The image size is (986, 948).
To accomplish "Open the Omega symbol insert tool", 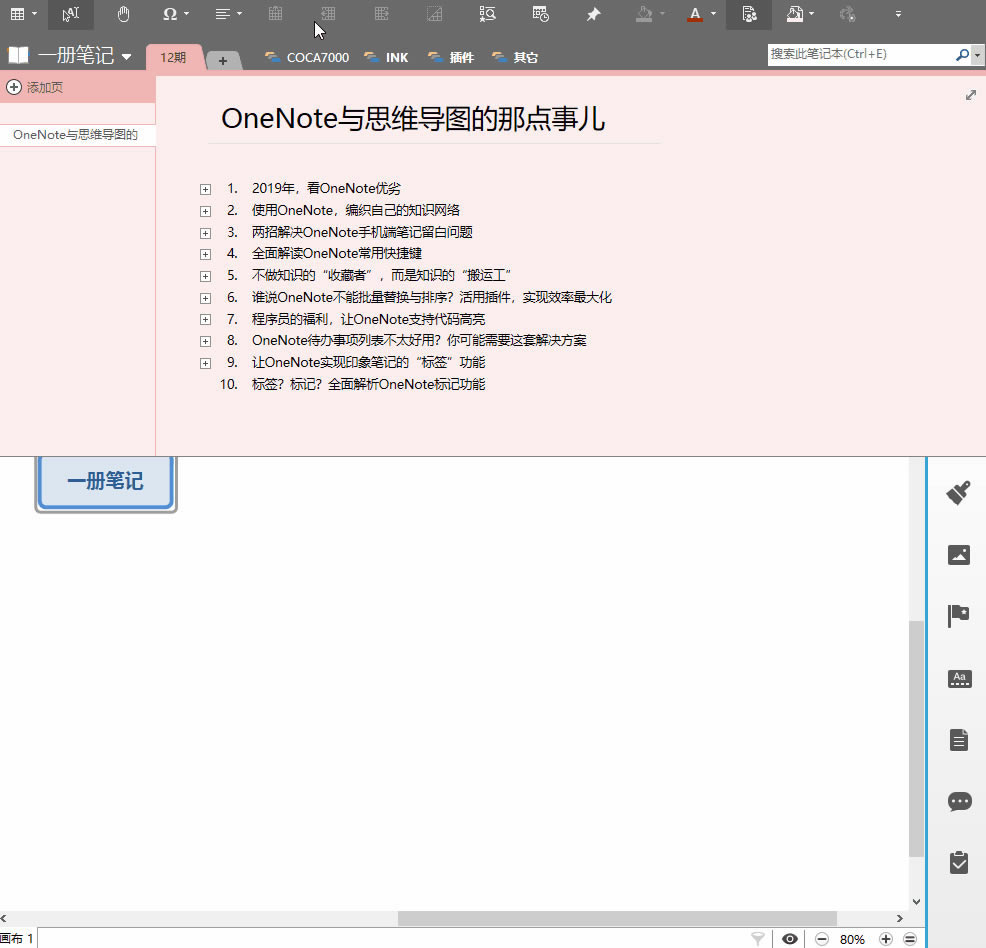I will click(x=169, y=14).
